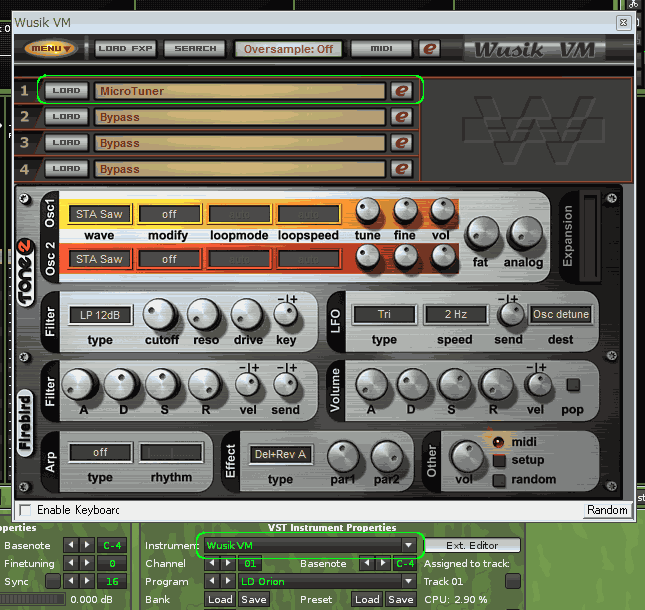The width and height of the screenshot is (645, 610).
Task: Enable the Keyboard checkbox
Action: 25,510
